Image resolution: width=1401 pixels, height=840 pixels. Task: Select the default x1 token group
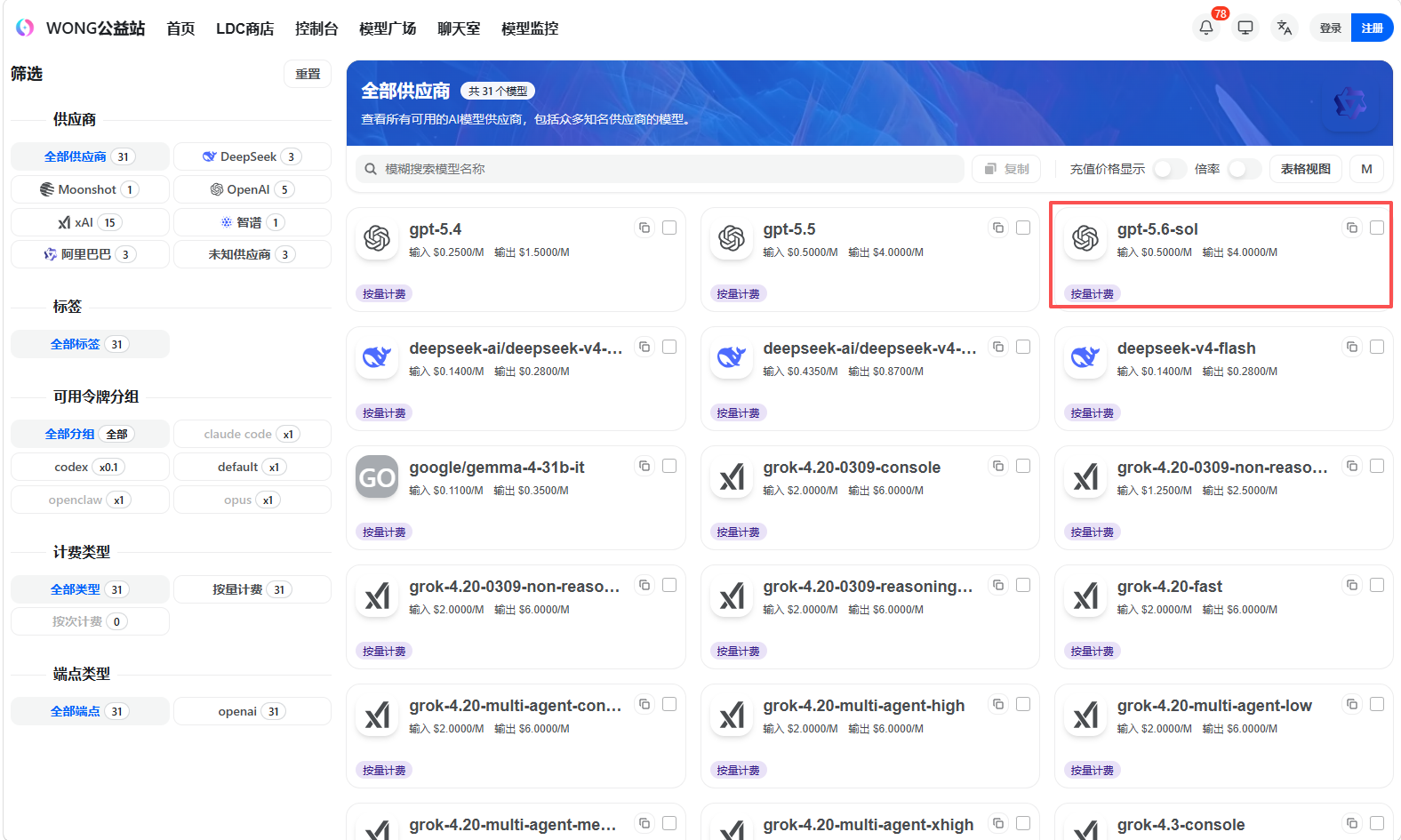252,467
